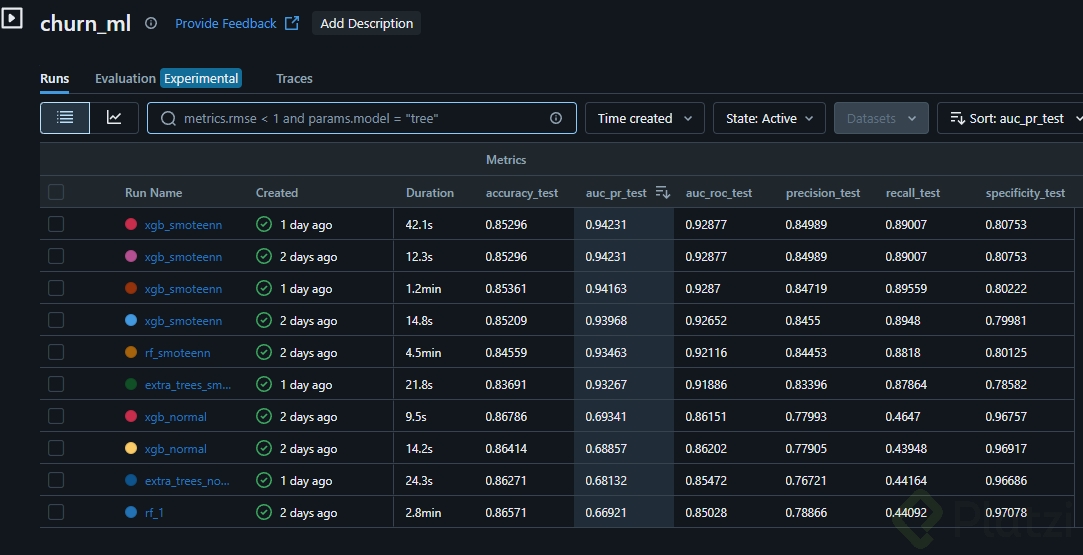Click the Add Description button
Viewport: 1083px width, 555px height.
click(366, 23)
